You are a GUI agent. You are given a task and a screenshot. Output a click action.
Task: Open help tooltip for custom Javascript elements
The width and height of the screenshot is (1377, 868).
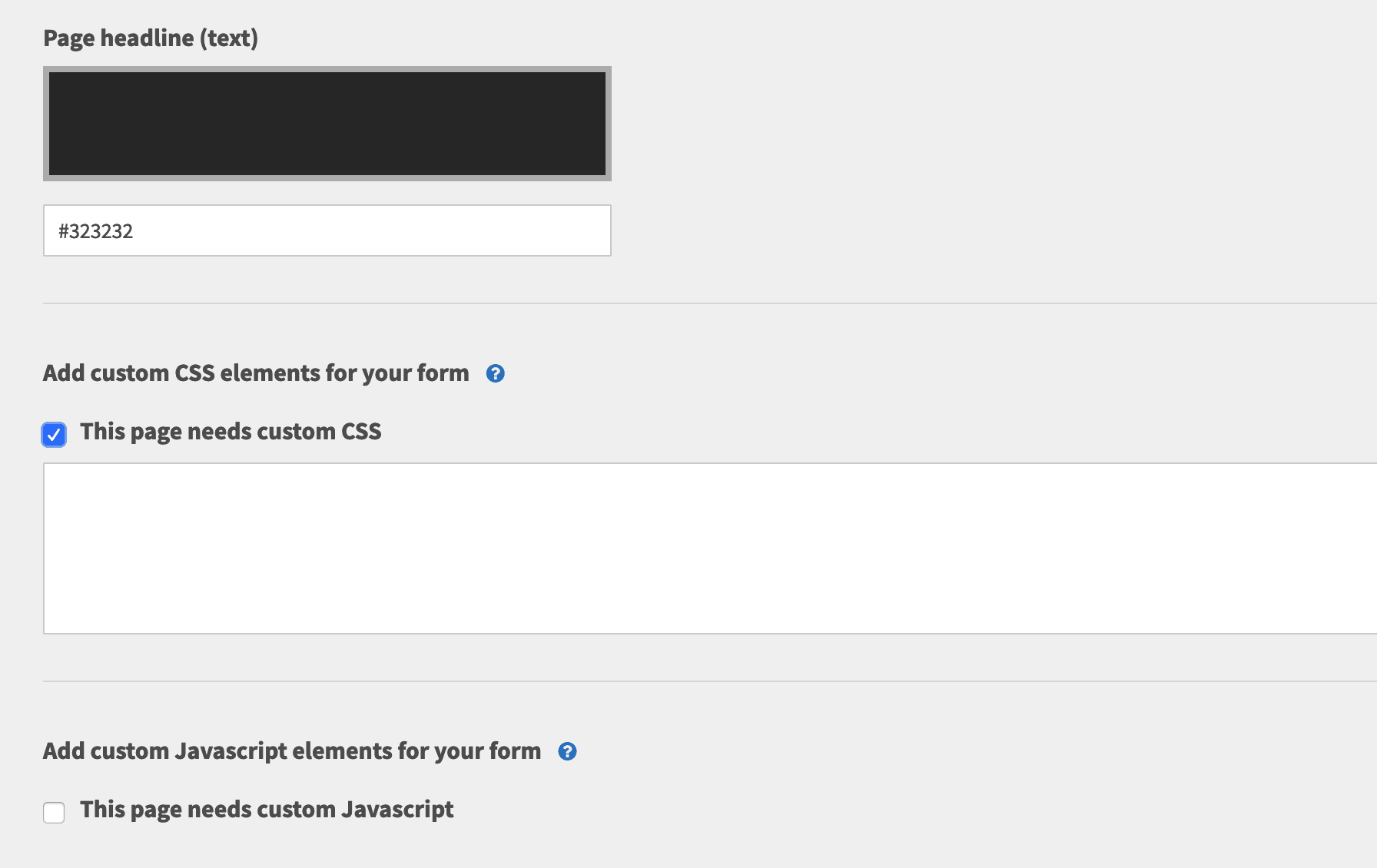tap(567, 751)
